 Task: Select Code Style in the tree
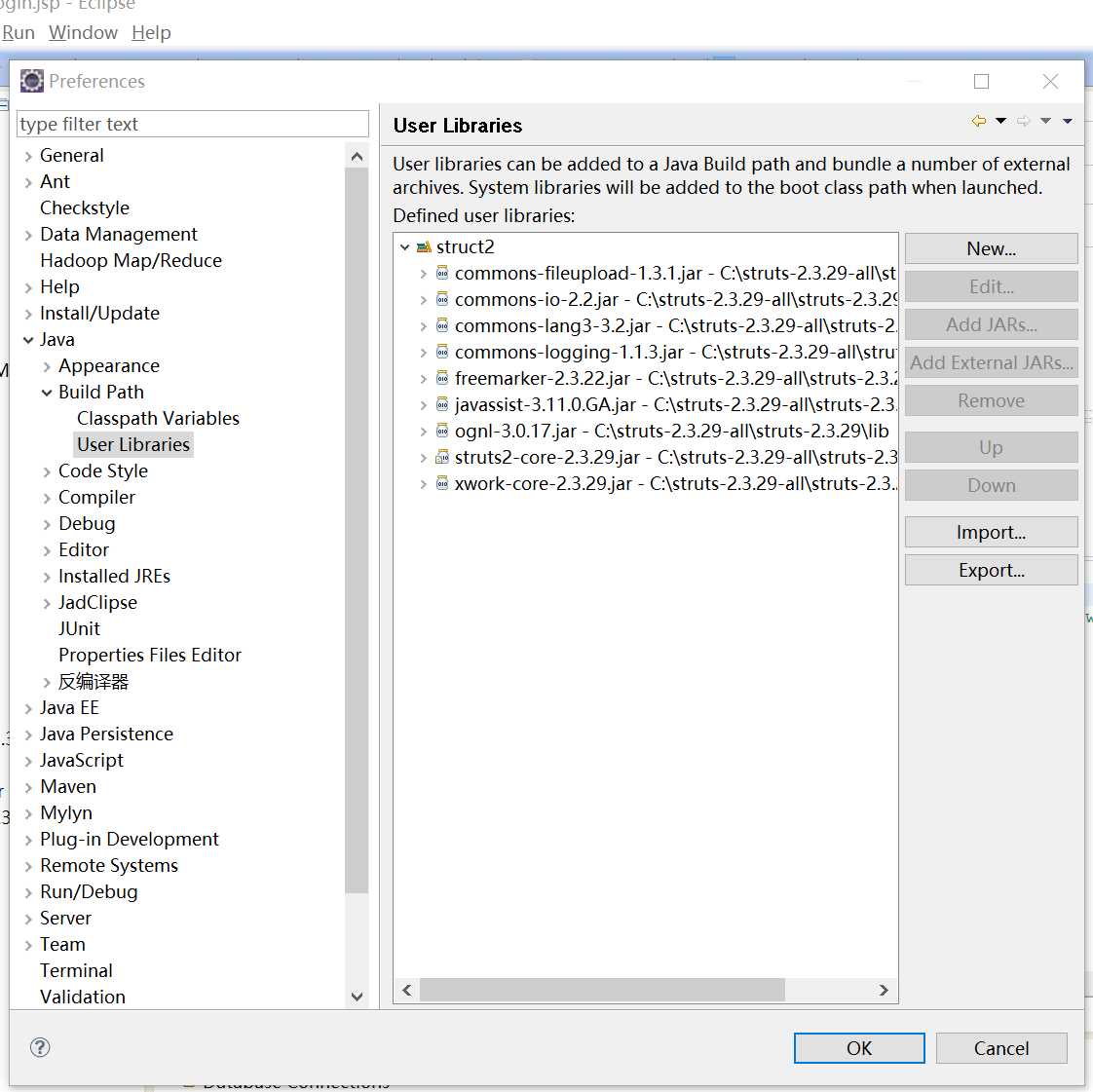pyautogui.click(x=103, y=471)
